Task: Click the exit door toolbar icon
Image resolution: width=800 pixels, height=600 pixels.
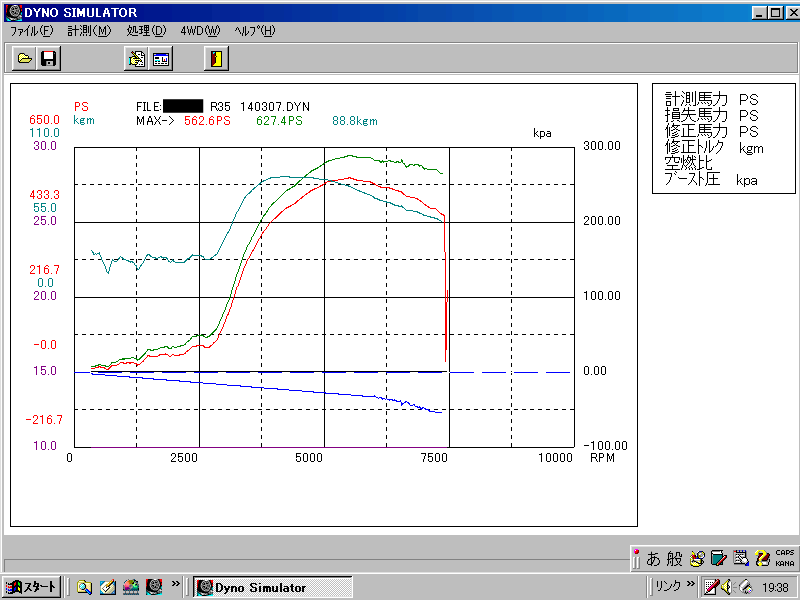Action: point(216,59)
